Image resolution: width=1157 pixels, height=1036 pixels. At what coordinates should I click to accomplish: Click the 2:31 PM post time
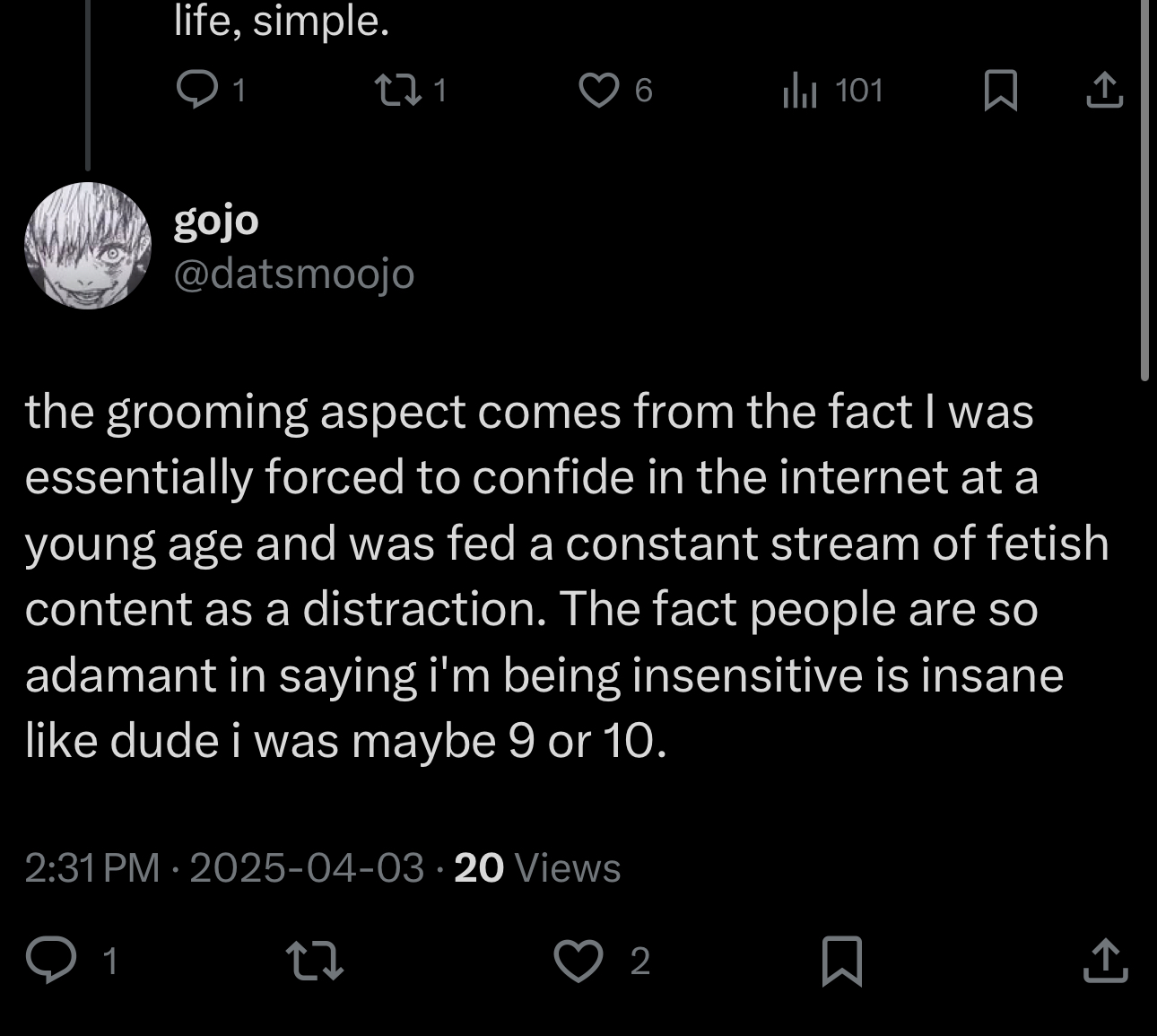91,867
